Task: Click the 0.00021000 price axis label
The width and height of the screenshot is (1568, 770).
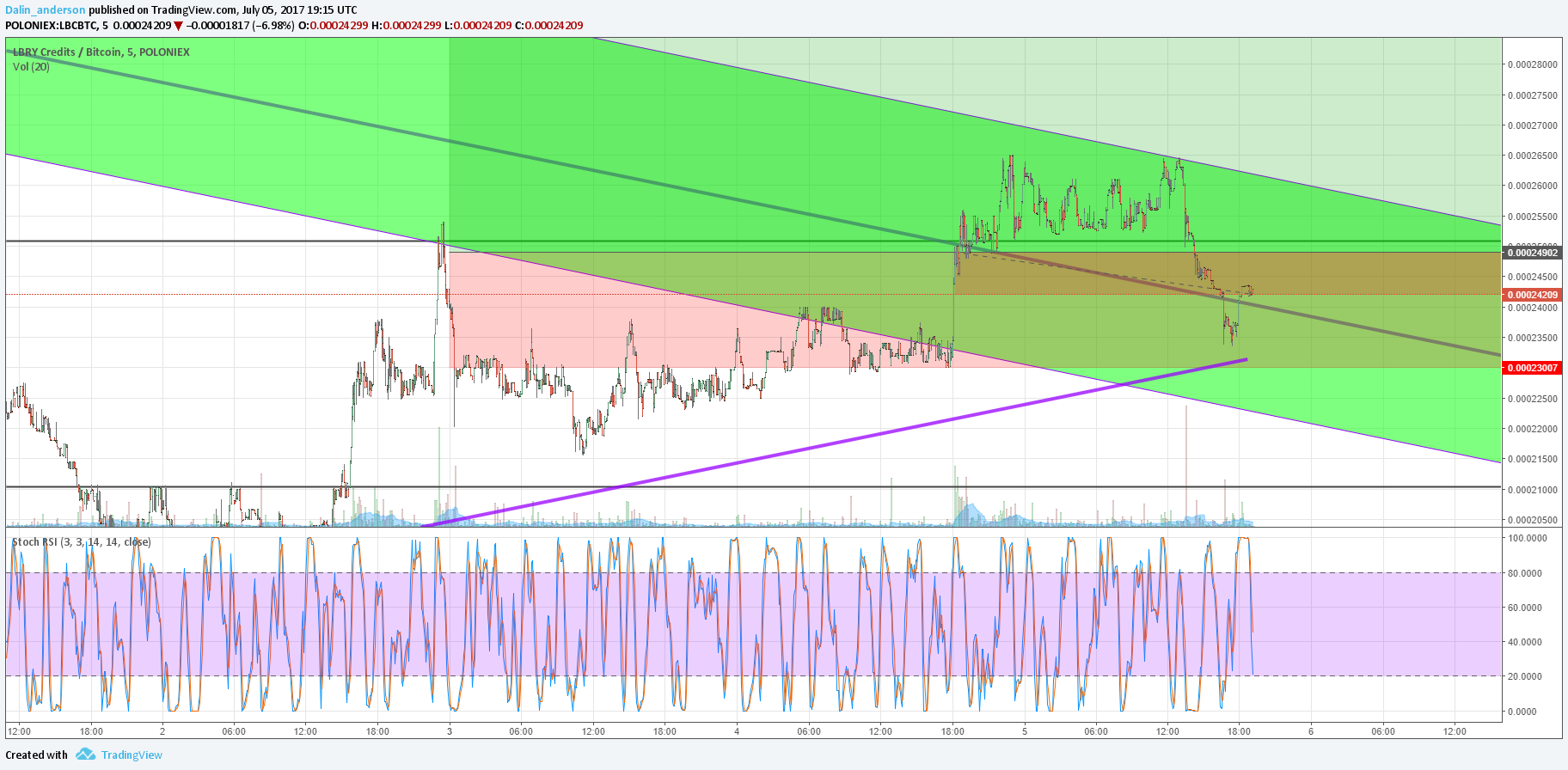Action: click(1532, 490)
